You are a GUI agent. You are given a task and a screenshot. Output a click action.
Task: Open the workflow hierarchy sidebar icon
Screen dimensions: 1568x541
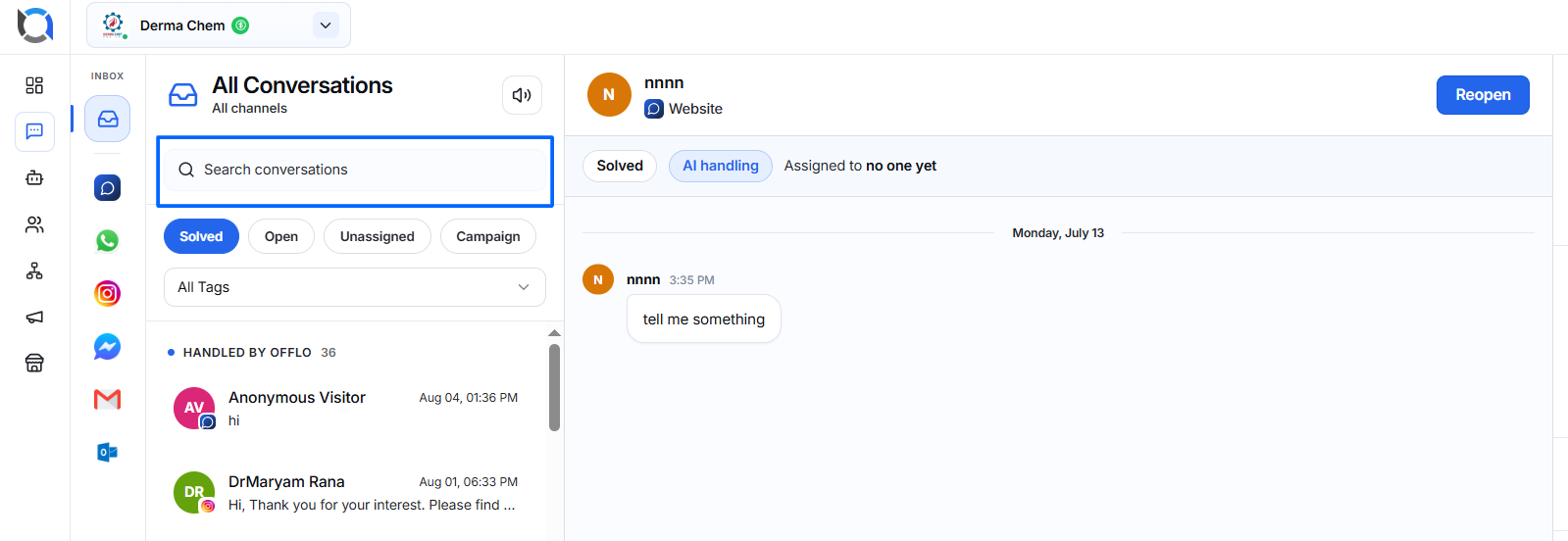(34, 270)
